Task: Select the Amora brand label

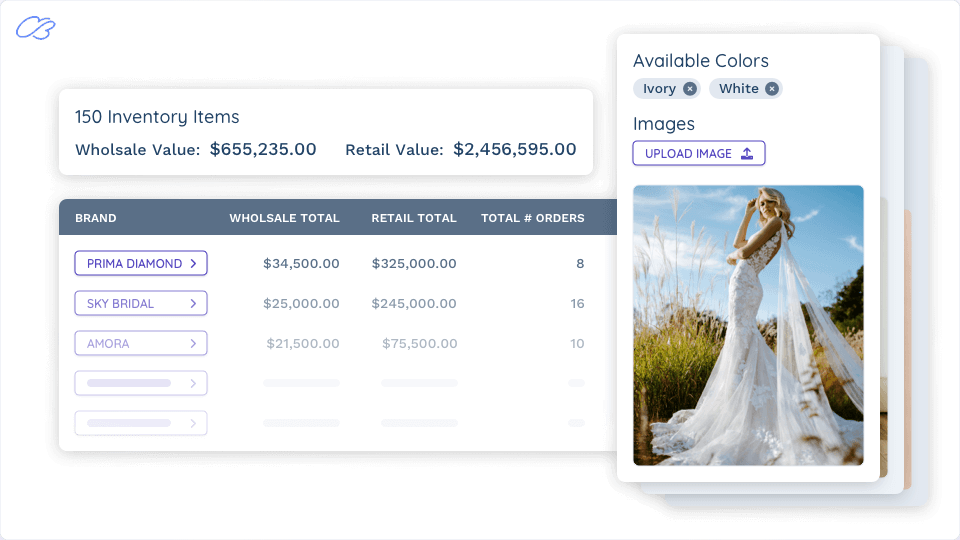Action: click(108, 344)
